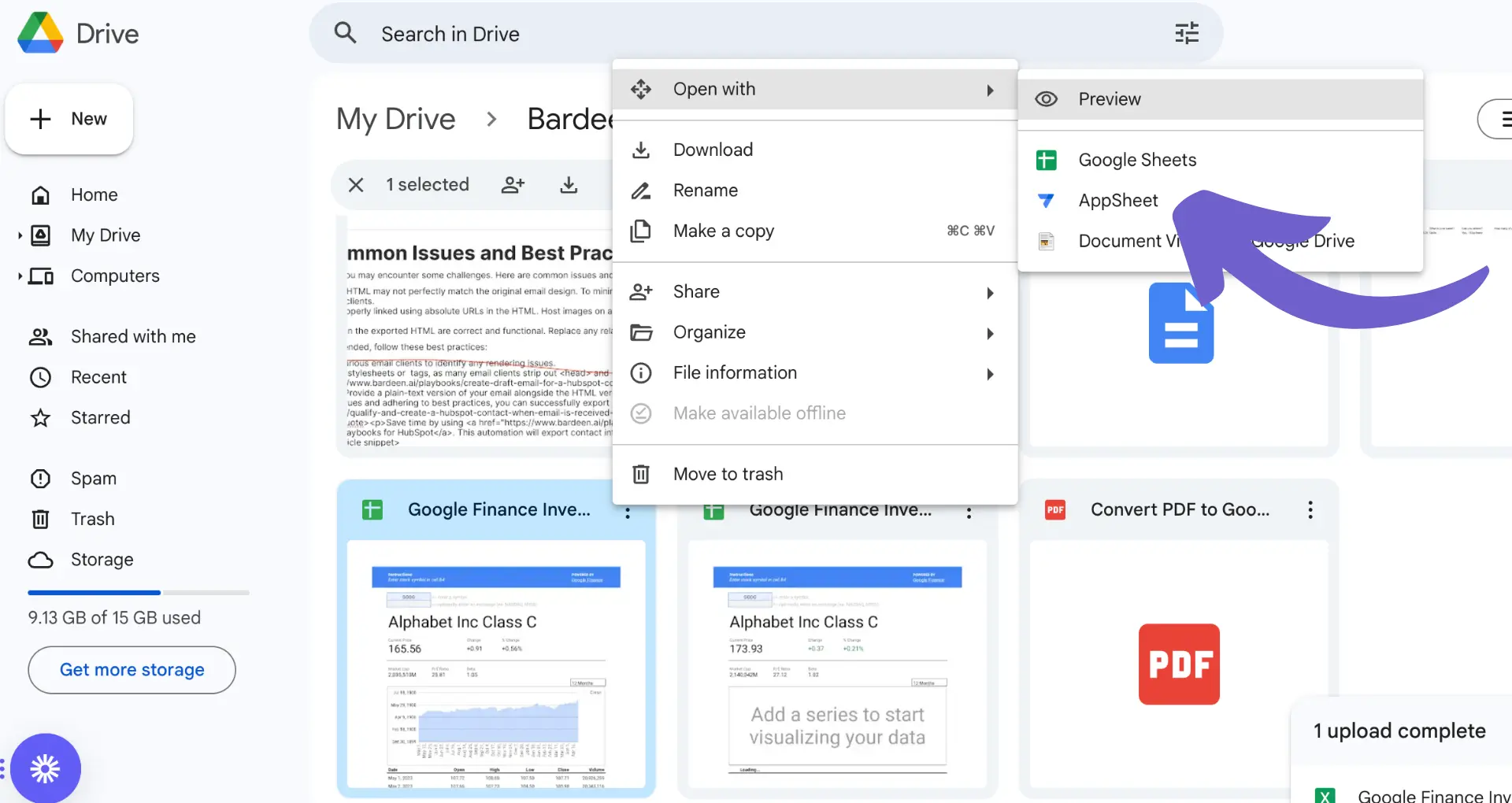Open the 165.56 Alphabet sheet thumbnail
This screenshot has height=803, width=1512.
pyautogui.click(x=496, y=664)
